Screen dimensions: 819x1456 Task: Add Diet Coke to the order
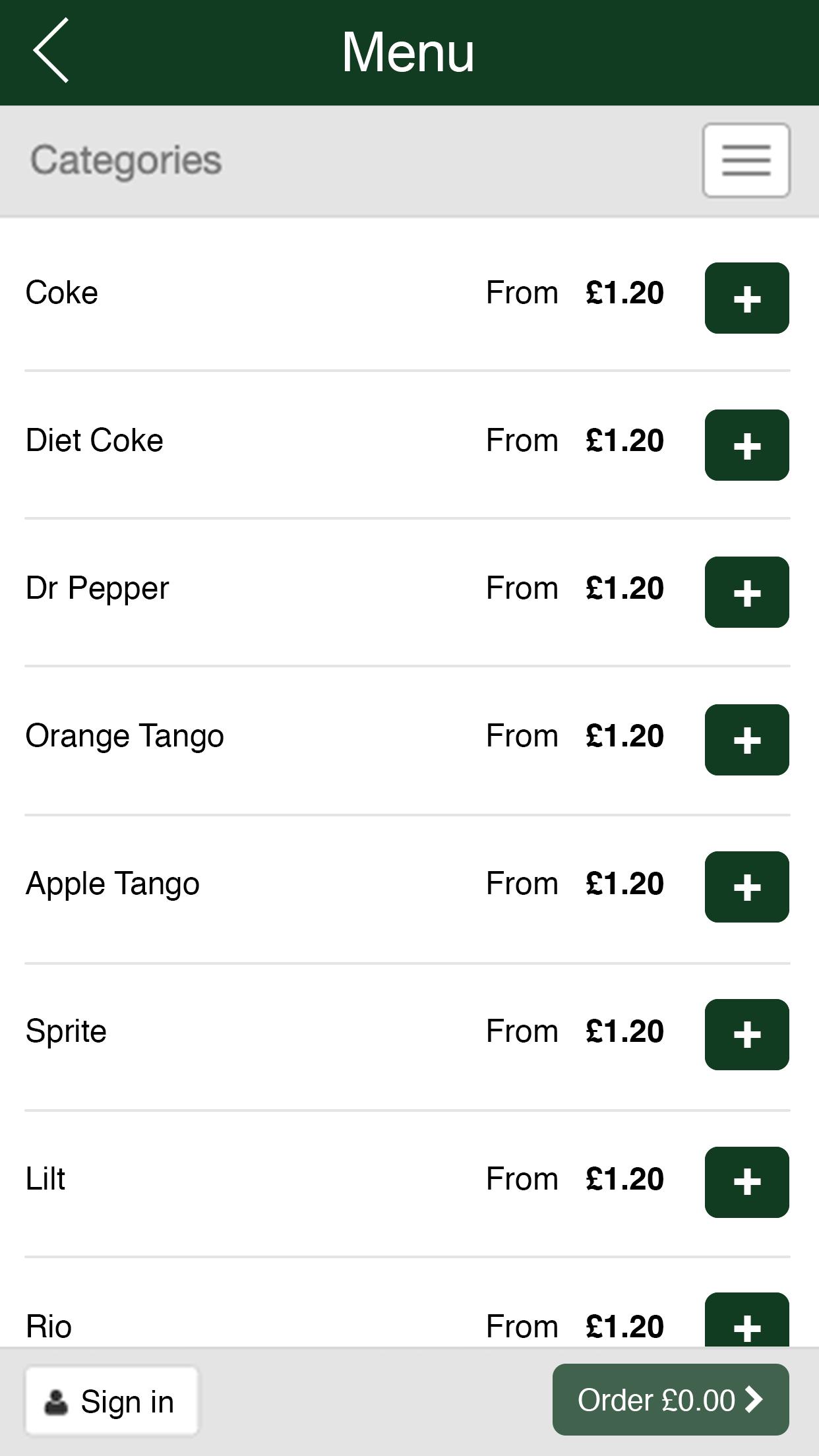pyautogui.click(x=746, y=445)
